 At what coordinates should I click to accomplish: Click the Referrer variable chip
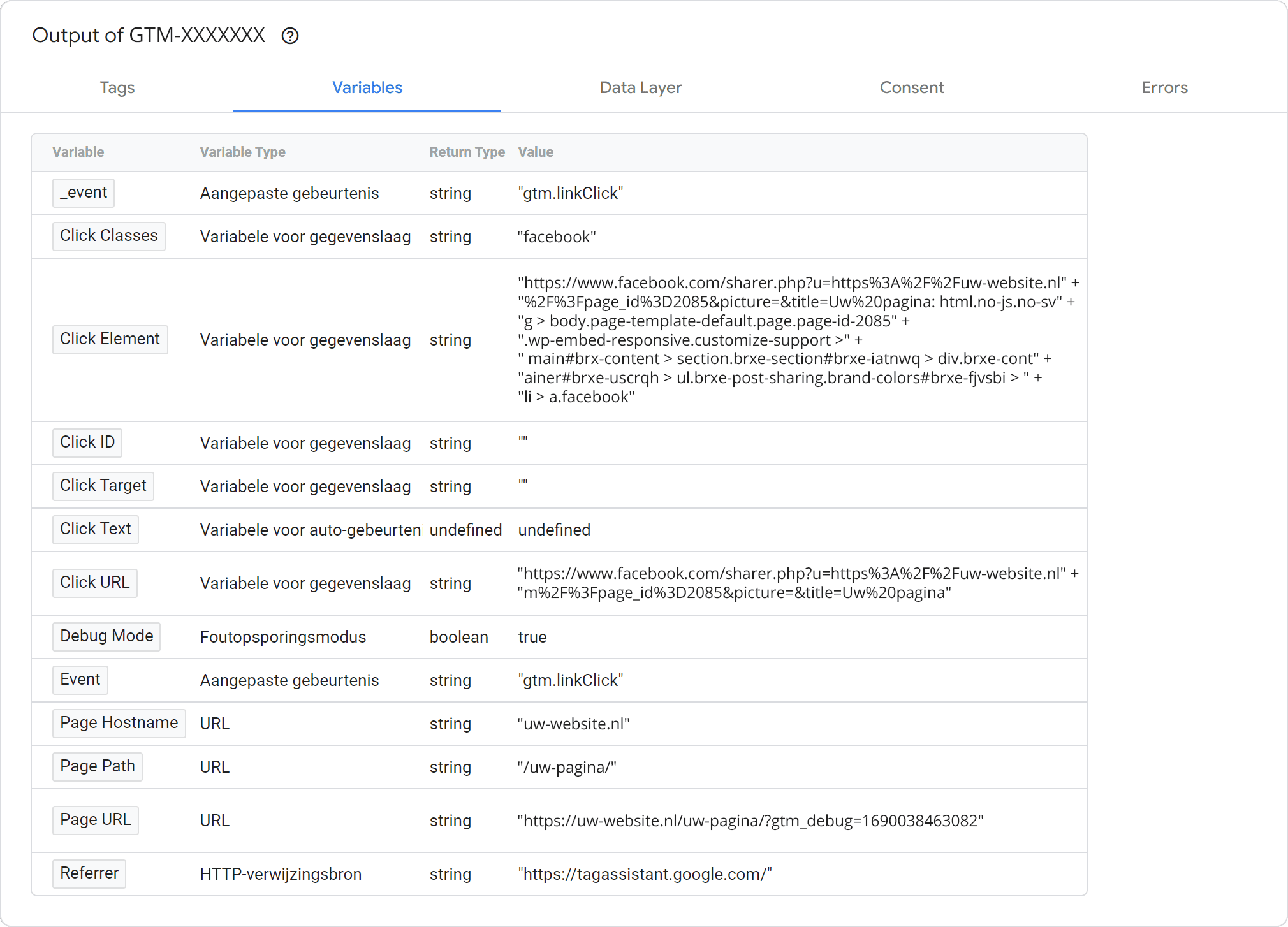pos(89,873)
